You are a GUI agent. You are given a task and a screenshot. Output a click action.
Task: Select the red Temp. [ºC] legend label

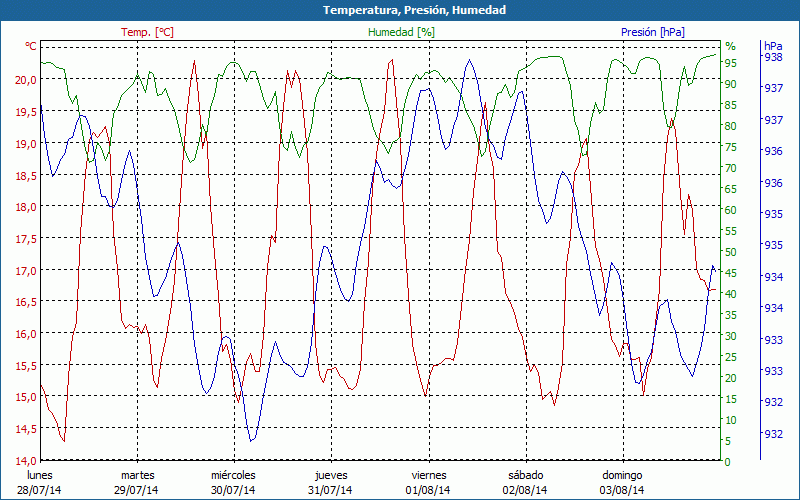[147, 32]
